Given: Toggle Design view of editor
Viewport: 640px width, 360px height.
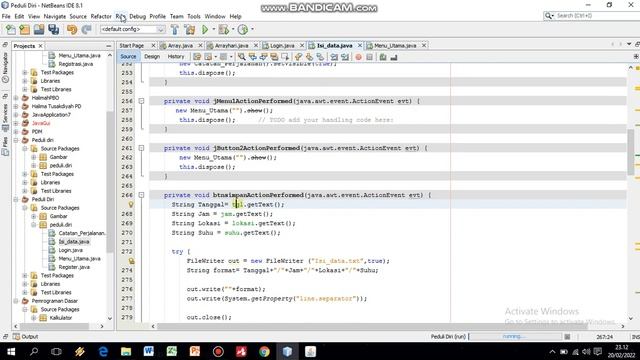Looking at the screenshot, I should tap(152, 57).
